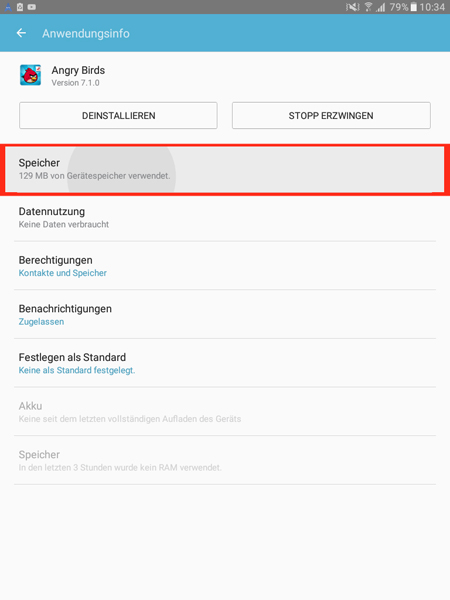Open the Berechtigungen settings entry
Screen dimensions: 450x600
pyautogui.click(x=225, y=266)
